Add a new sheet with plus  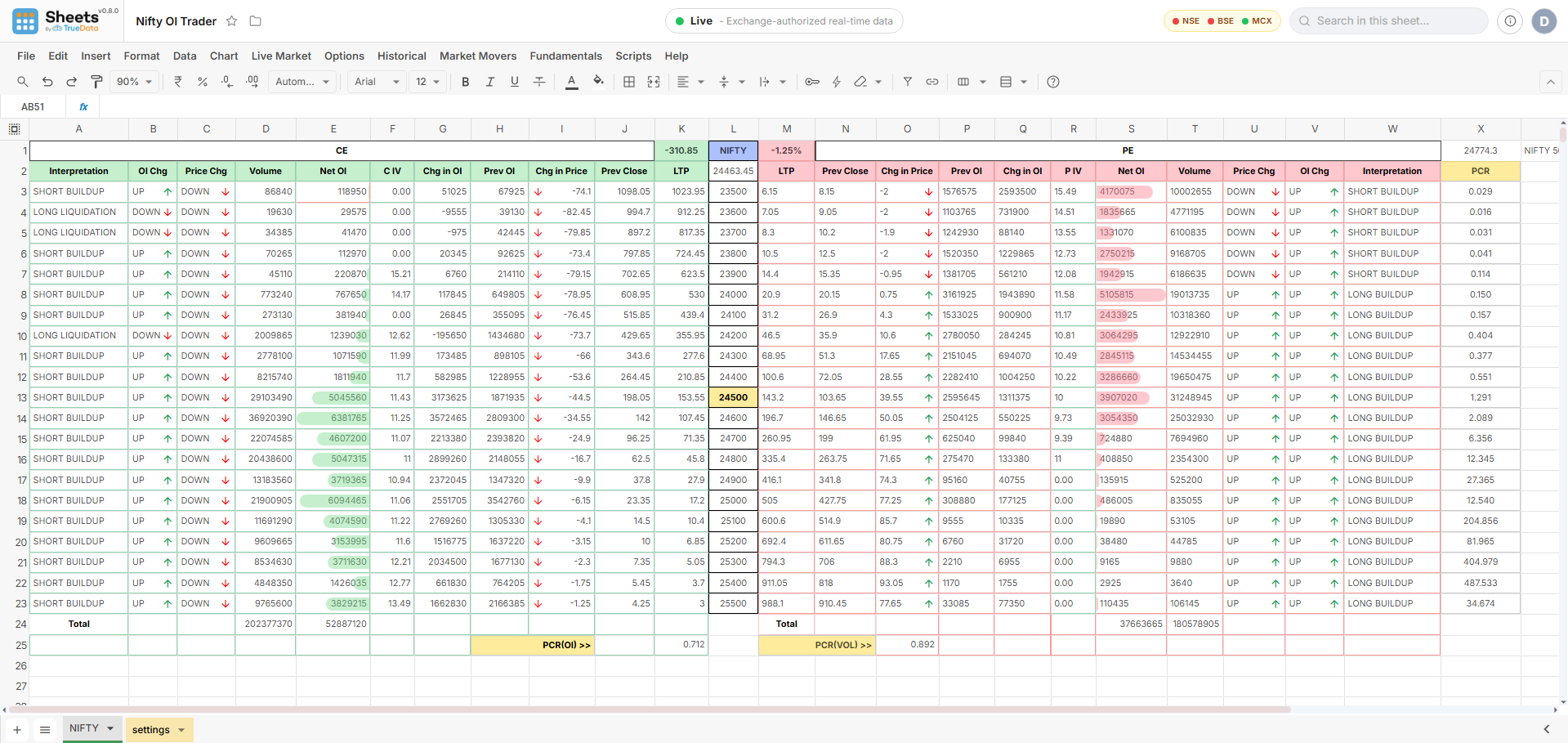[16, 730]
